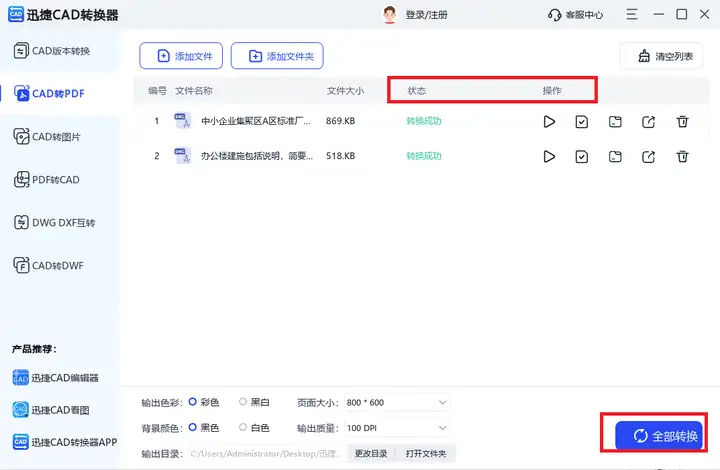
Task: Click the 869.KB file size cell
Action: [x=340, y=121]
